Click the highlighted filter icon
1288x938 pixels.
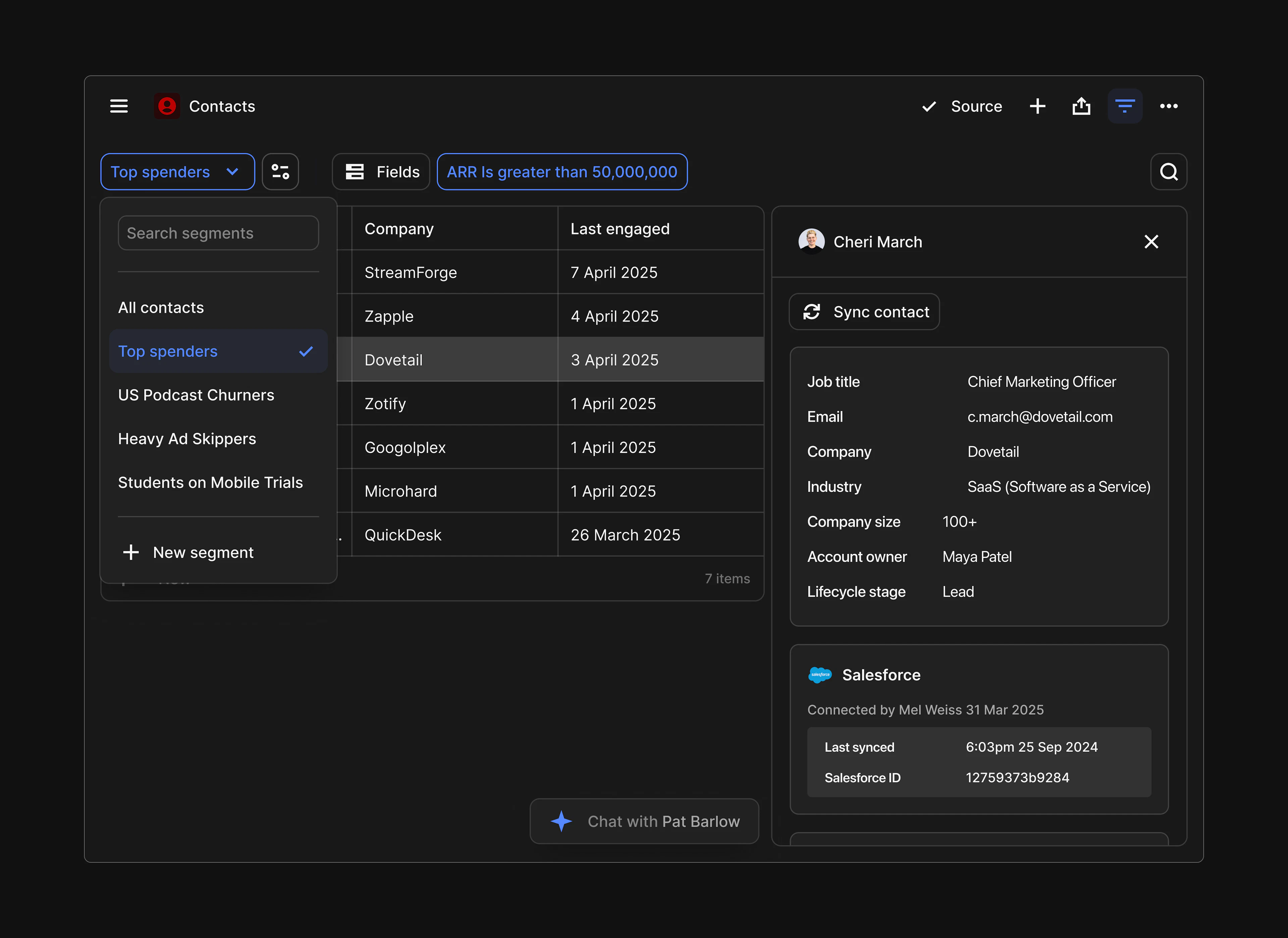coord(1125,106)
